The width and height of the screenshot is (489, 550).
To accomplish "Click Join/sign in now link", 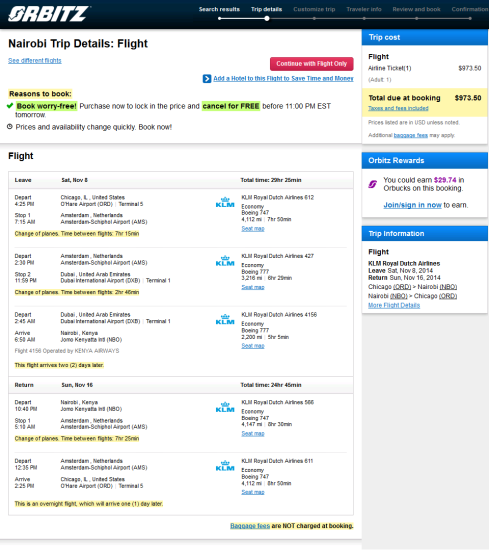I will pyautogui.click(x=412, y=205).
